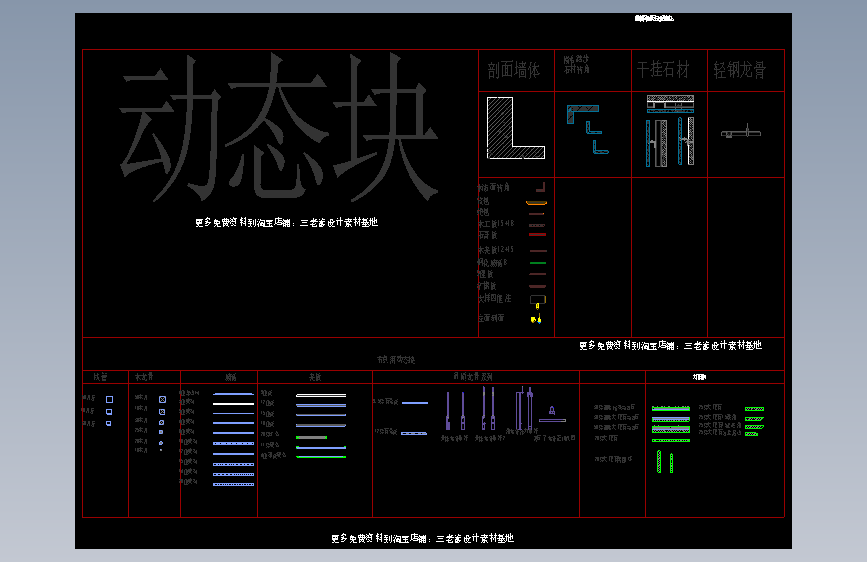Select the smallest blue square tube symbol
The width and height of the screenshot is (867, 562).
108,423
